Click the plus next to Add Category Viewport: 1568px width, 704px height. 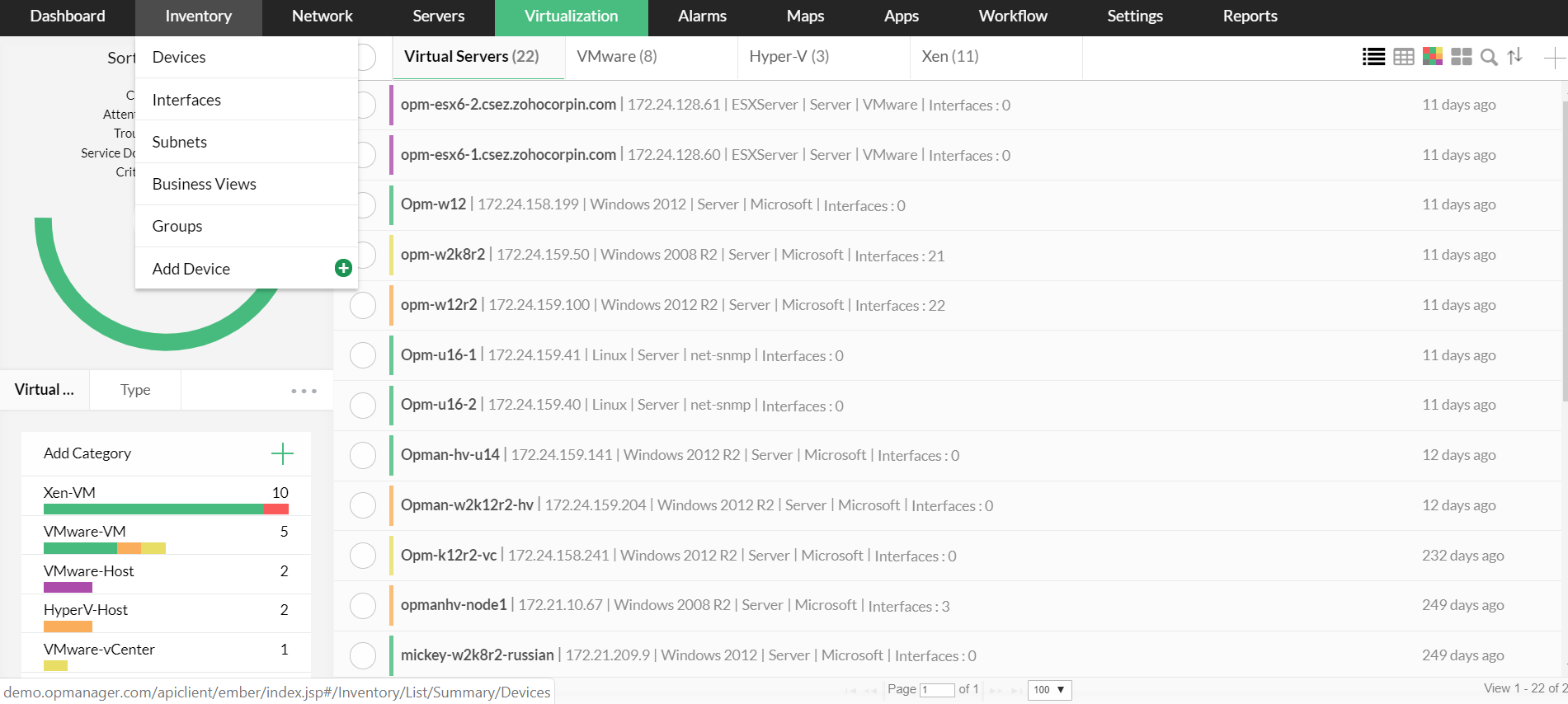282,453
